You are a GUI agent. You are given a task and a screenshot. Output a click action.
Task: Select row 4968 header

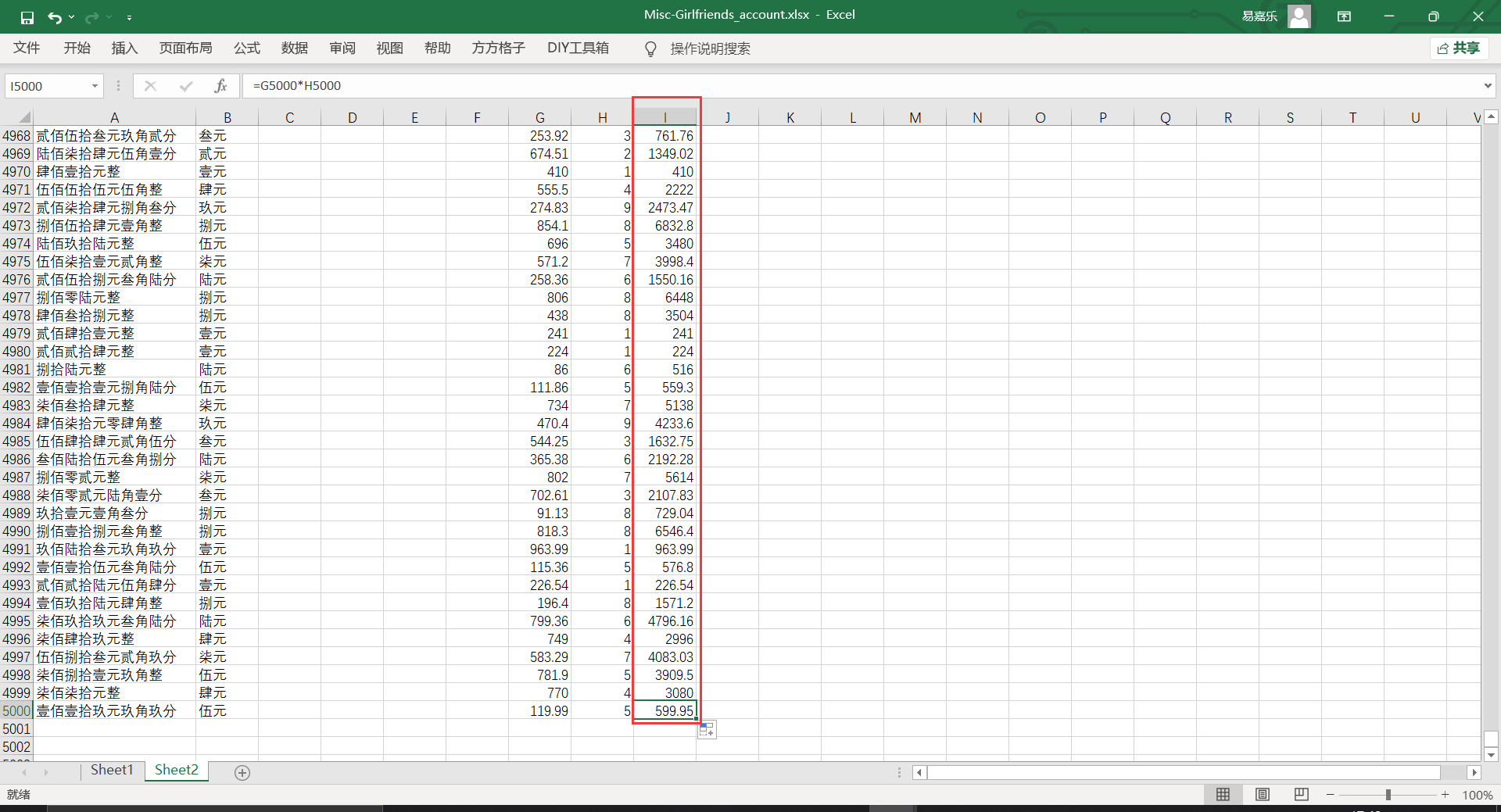(x=16, y=136)
